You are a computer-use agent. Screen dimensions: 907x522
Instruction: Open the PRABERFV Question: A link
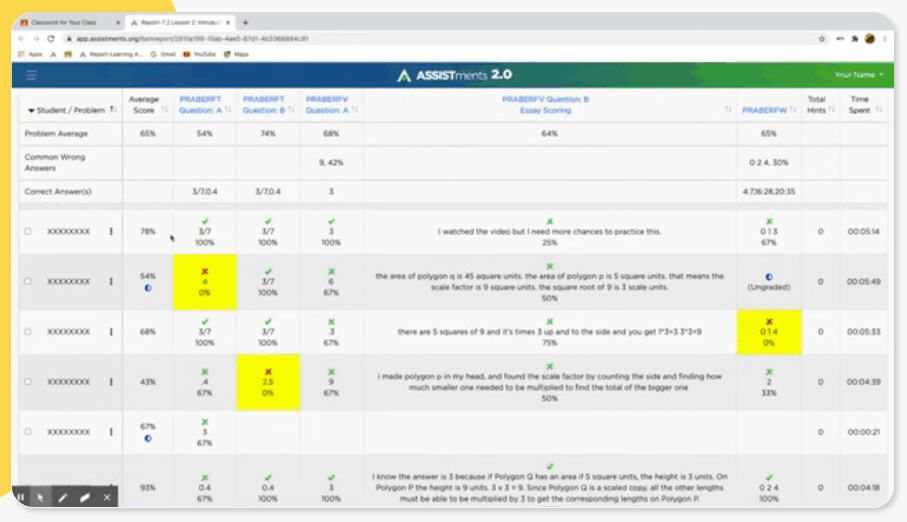327,105
